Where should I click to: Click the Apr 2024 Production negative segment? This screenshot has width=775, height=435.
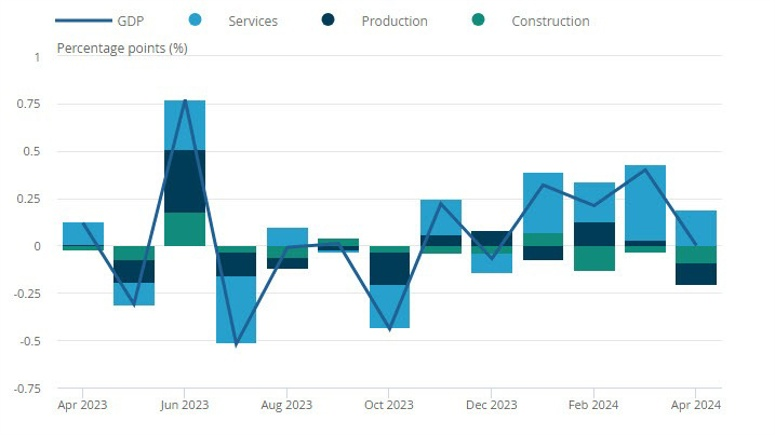[x=696, y=274]
